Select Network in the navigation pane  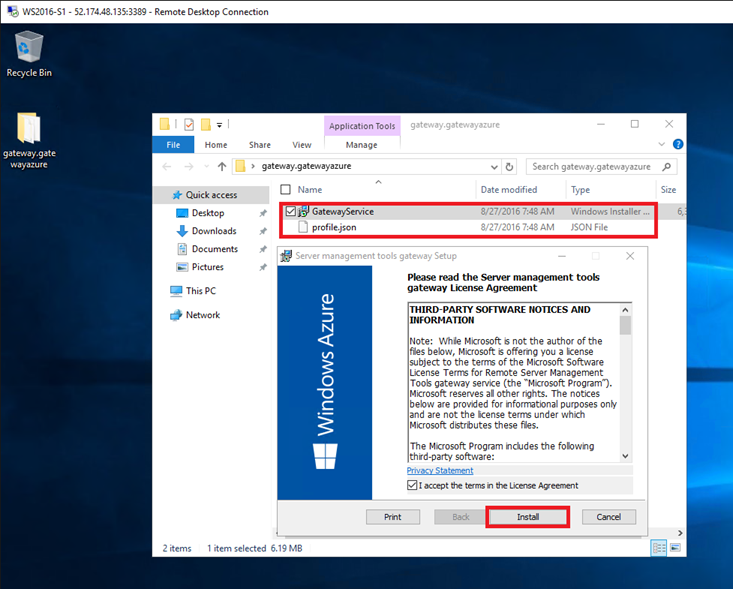[202, 315]
